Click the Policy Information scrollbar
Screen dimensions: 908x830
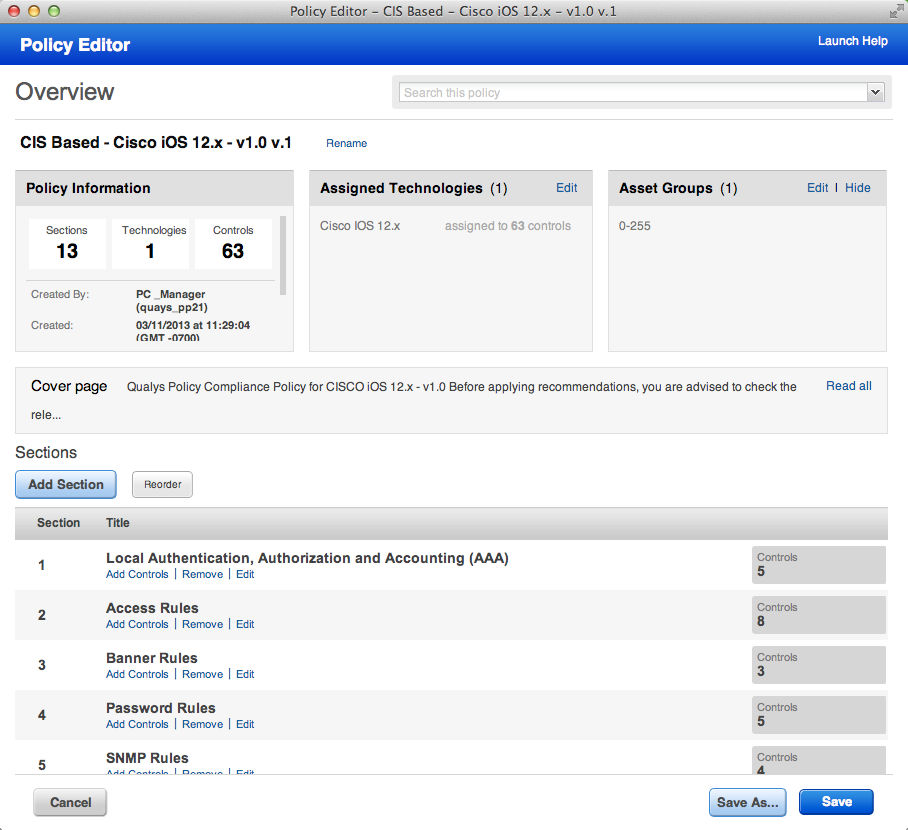coord(283,255)
